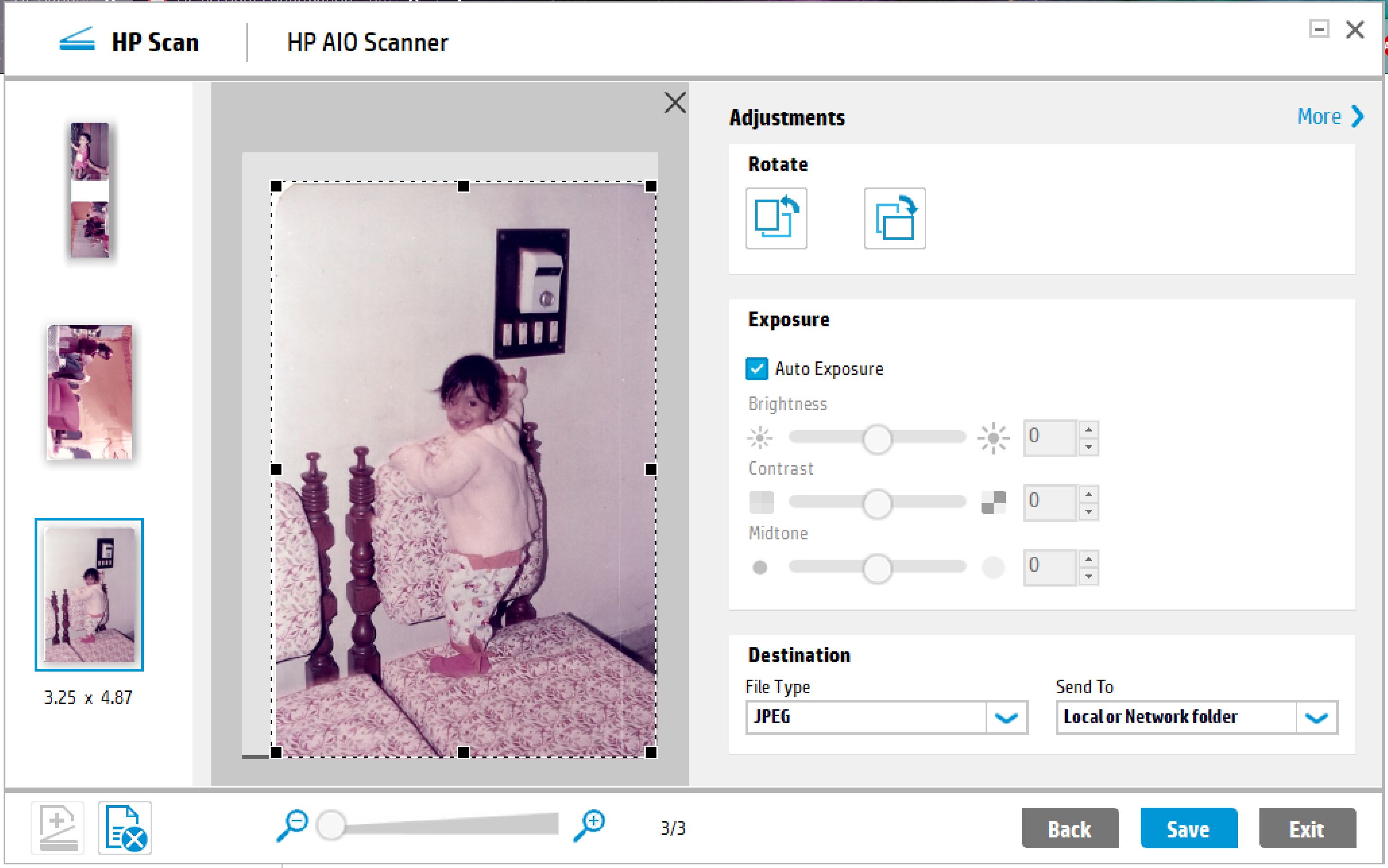The width and height of the screenshot is (1388, 868).
Task: Rotate the image clockwise
Action: coord(895,218)
